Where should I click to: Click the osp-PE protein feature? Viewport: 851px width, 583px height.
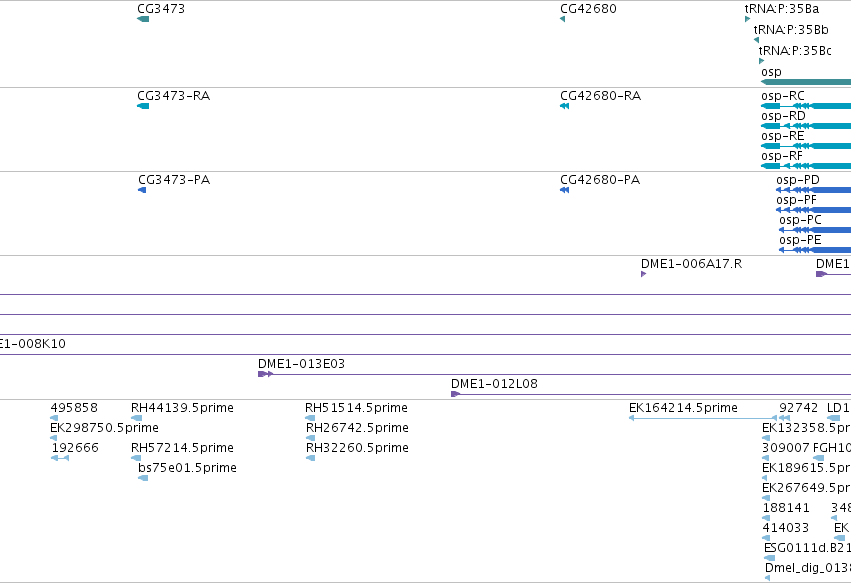tap(815, 250)
